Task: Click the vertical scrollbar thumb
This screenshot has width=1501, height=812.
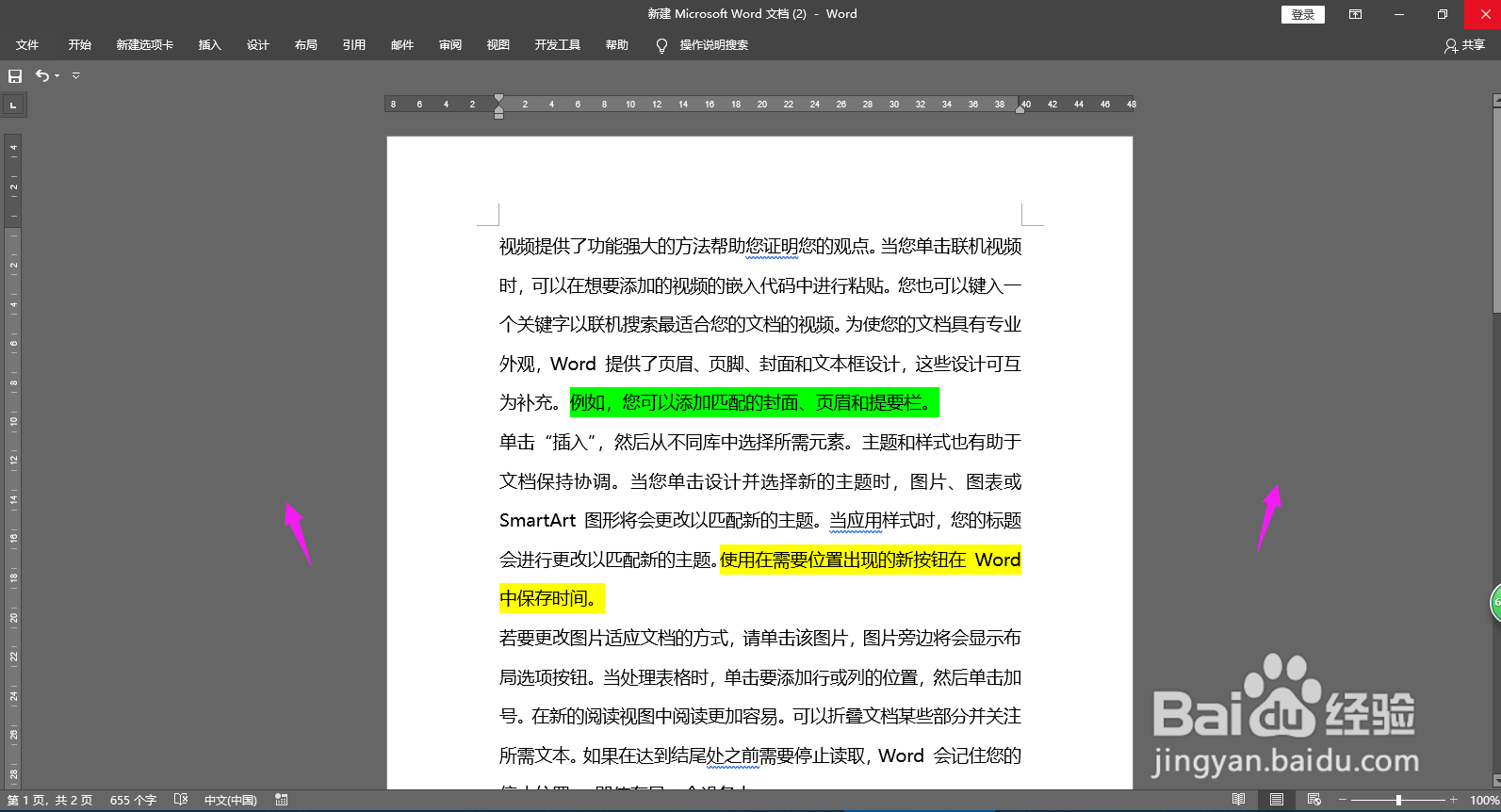Action: coord(1496,210)
